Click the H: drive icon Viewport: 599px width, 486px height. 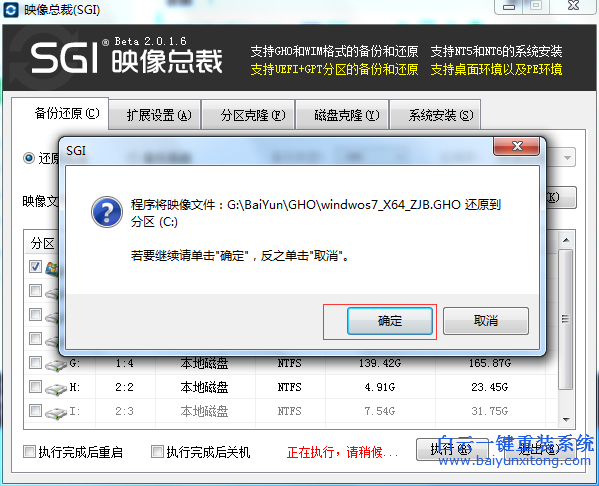click(56, 389)
